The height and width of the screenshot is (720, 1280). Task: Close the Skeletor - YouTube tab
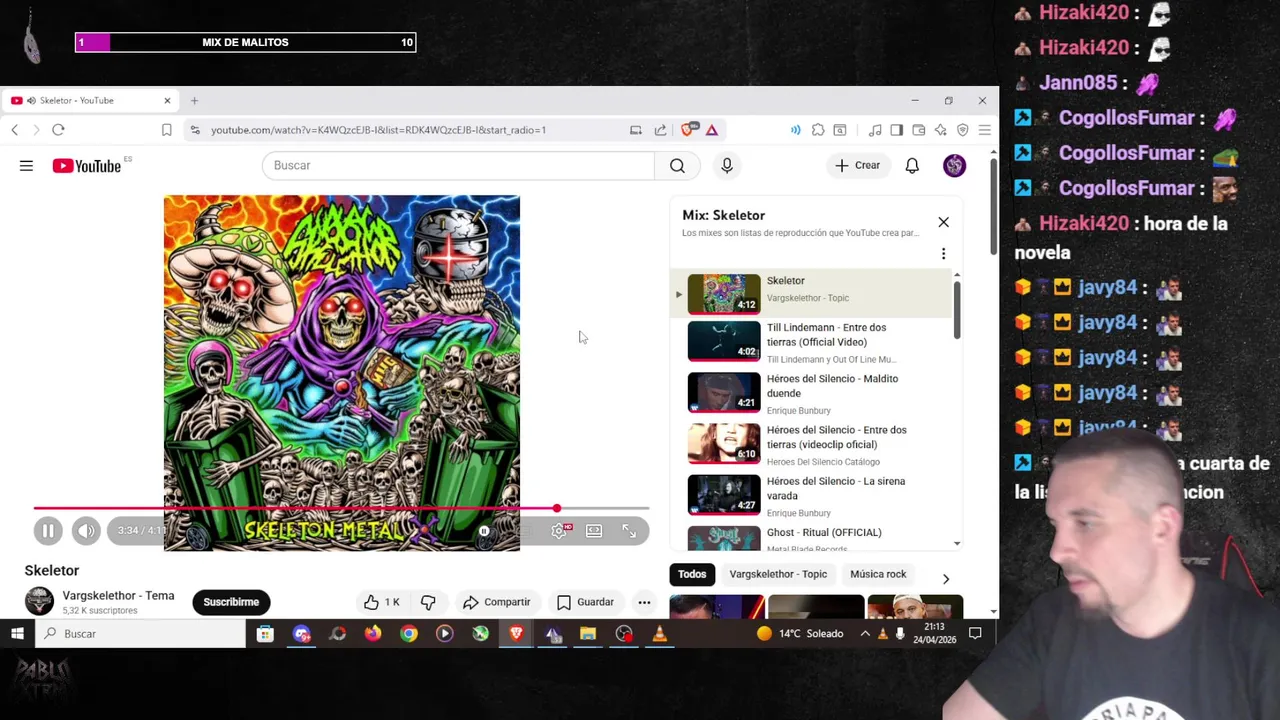(167, 100)
